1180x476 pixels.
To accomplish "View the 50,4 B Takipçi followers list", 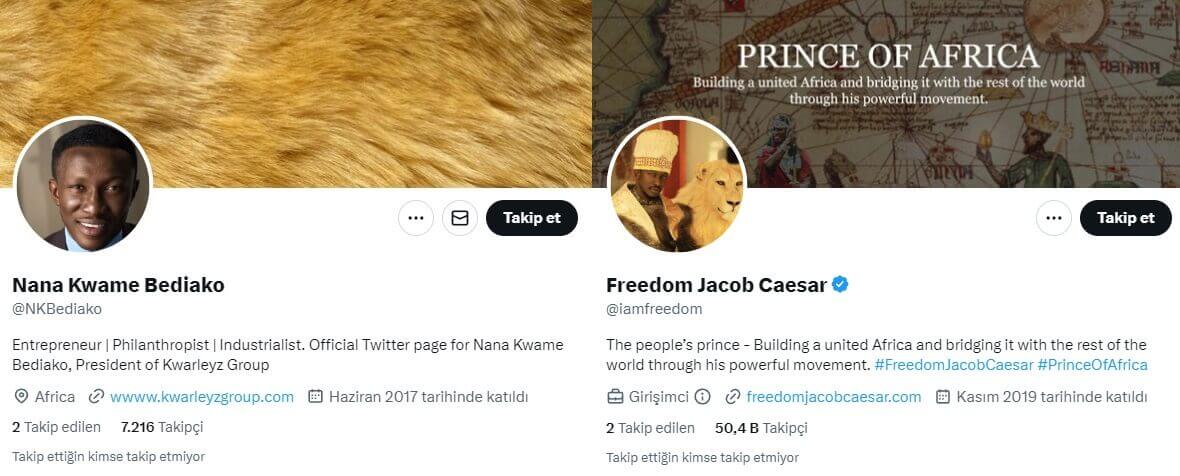I will (x=761, y=428).
